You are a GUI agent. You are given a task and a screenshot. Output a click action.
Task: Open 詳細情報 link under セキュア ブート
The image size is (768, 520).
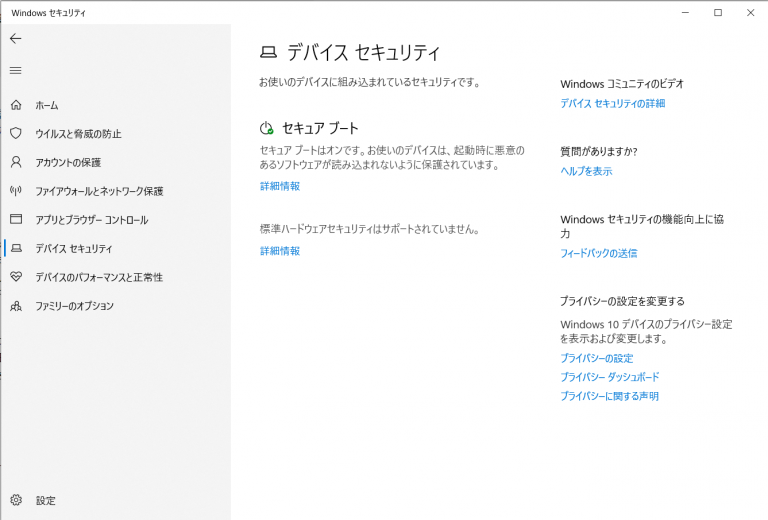[x=280, y=186]
